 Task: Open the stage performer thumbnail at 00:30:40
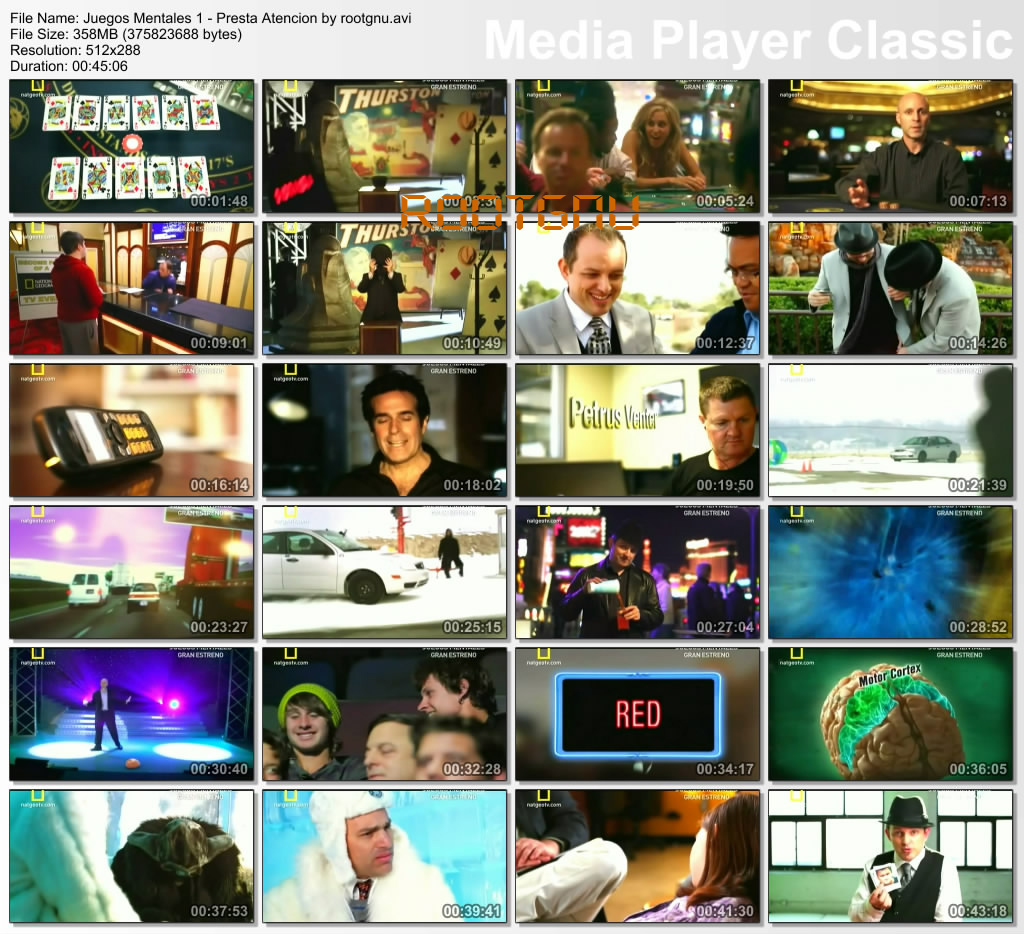(x=131, y=714)
